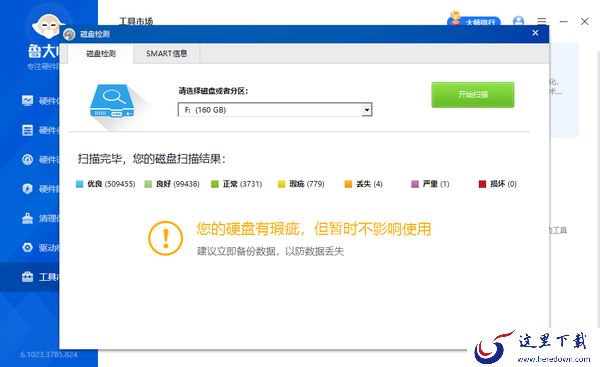600x367 pixels.
Task: Click the red 损坏 color swatch
Action: click(482, 184)
